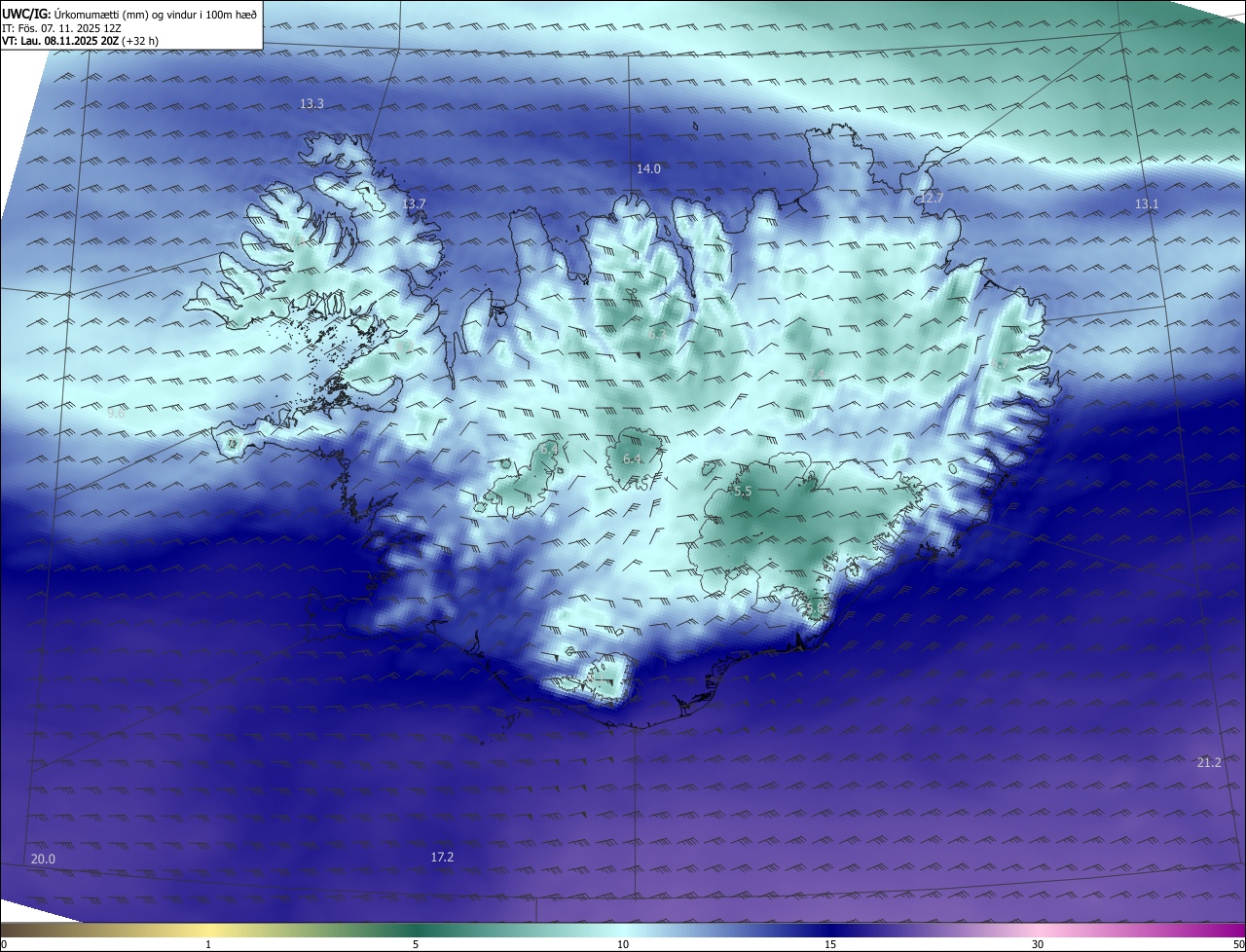Click the 30 tick on the color scale
Image resolution: width=1246 pixels, height=952 pixels.
pos(1038,944)
